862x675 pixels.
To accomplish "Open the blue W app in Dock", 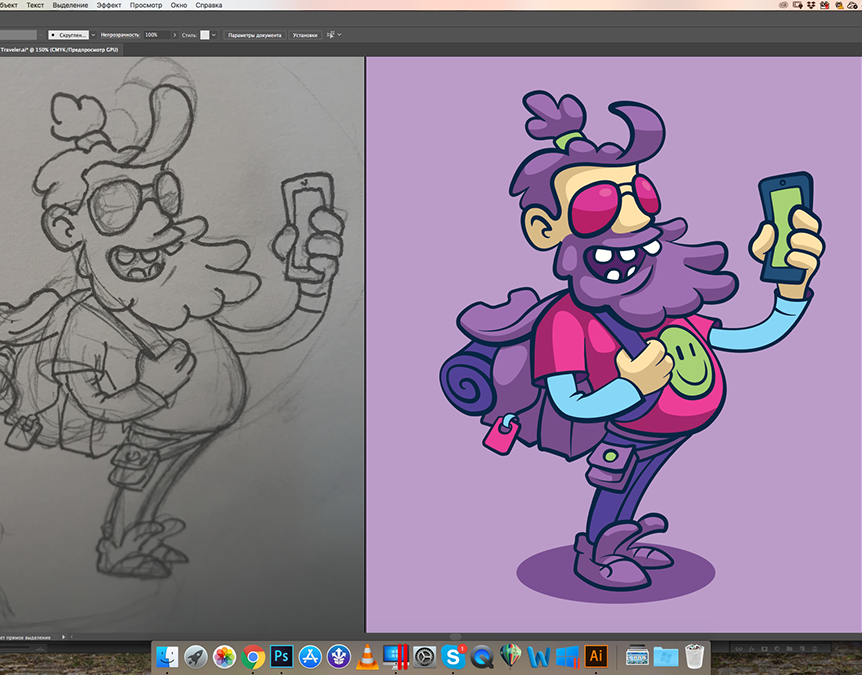I will click(539, 656).
